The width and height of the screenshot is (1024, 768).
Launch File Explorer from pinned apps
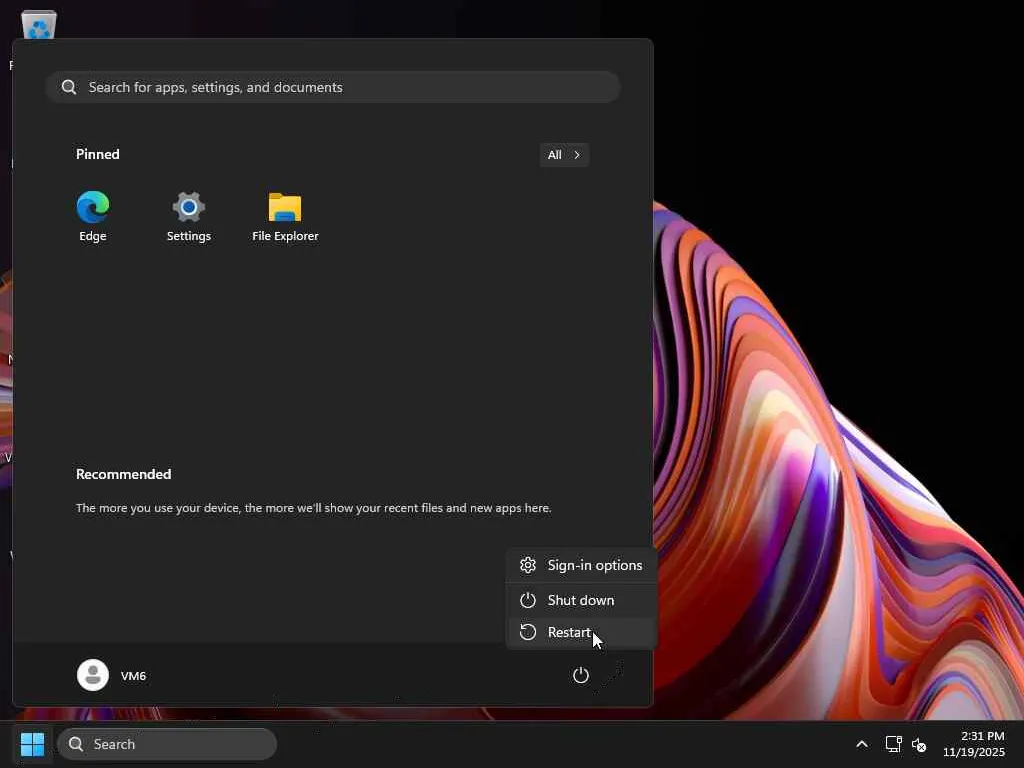click(285, 217)
